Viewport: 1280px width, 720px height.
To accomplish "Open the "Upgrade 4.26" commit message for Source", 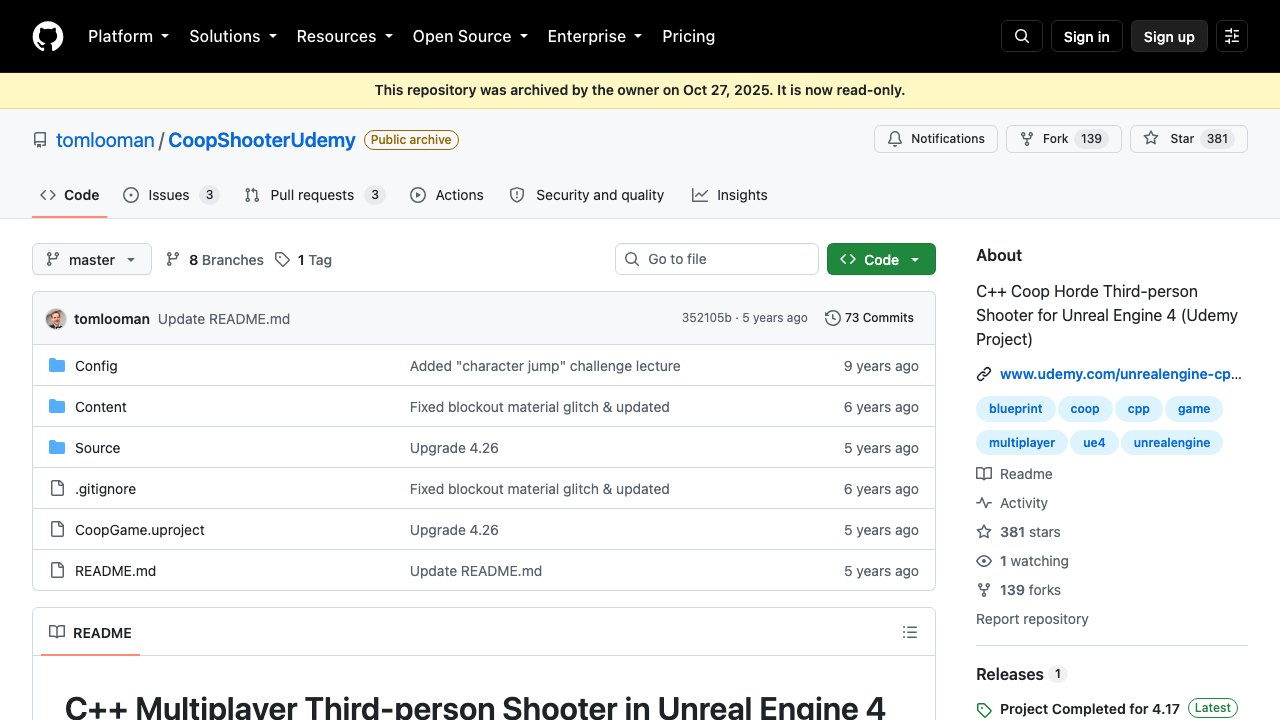I will tap(454, 448).
